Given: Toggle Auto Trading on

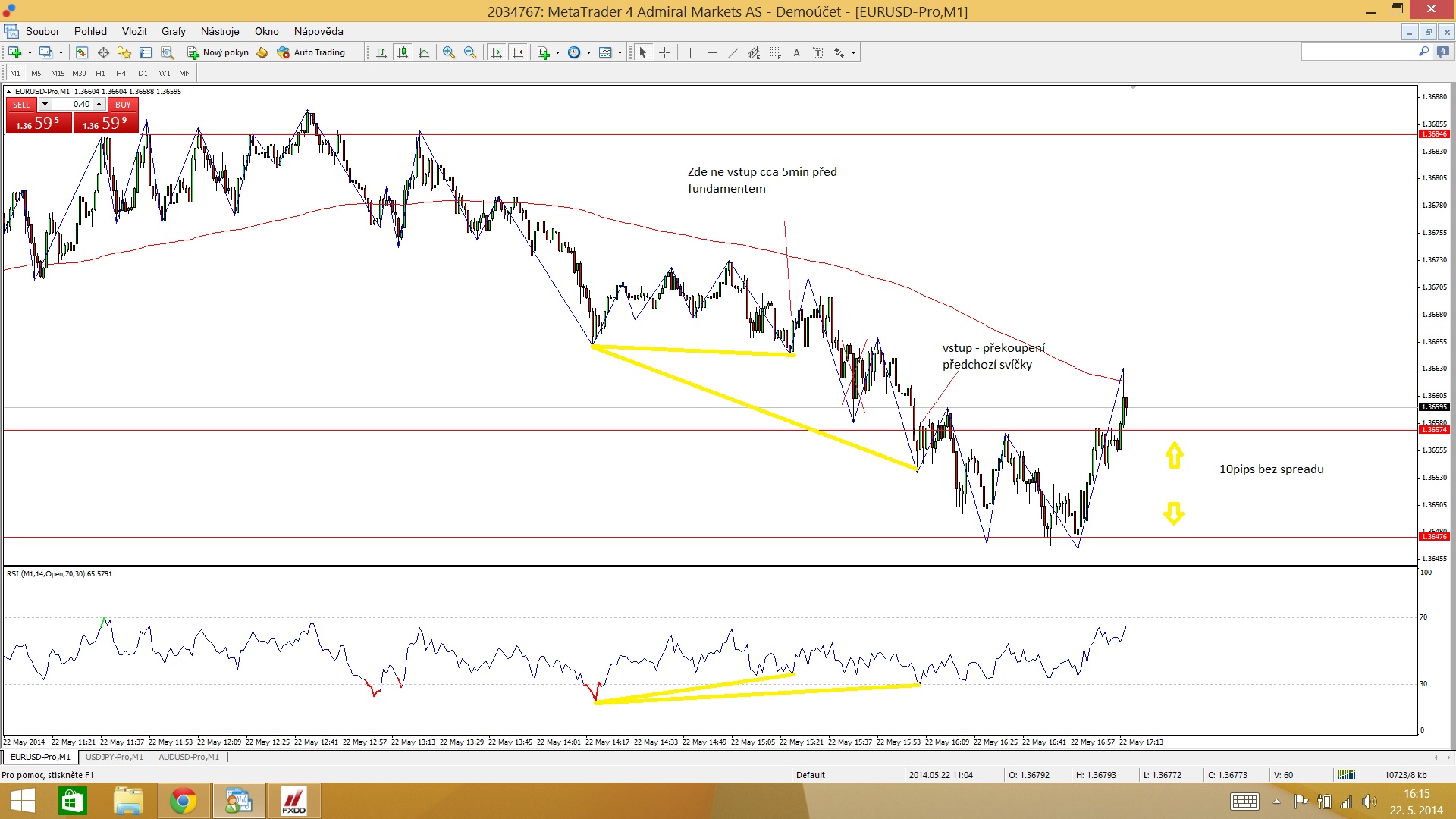Looking at the screenshot, I should tap(312, 52).
